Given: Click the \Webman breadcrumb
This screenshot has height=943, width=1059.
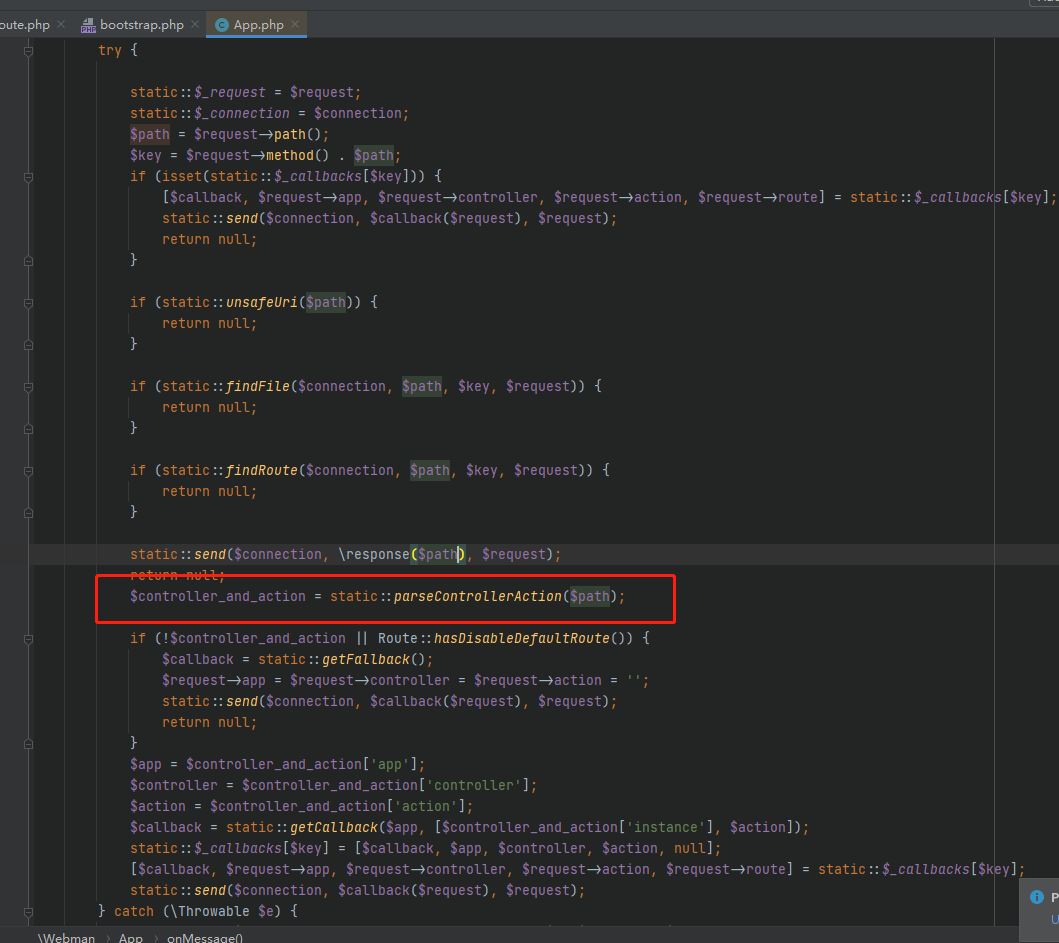Looking at the screenshot, I should coord(66,938).
